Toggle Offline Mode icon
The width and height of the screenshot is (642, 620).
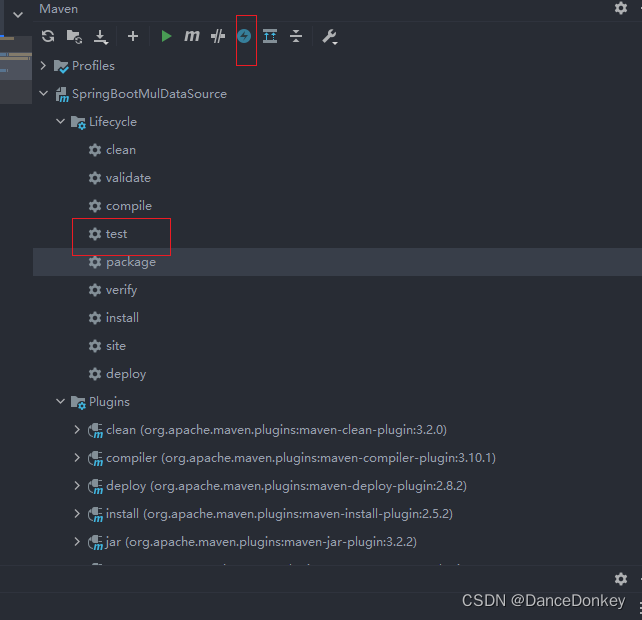[x=218, y=36]
